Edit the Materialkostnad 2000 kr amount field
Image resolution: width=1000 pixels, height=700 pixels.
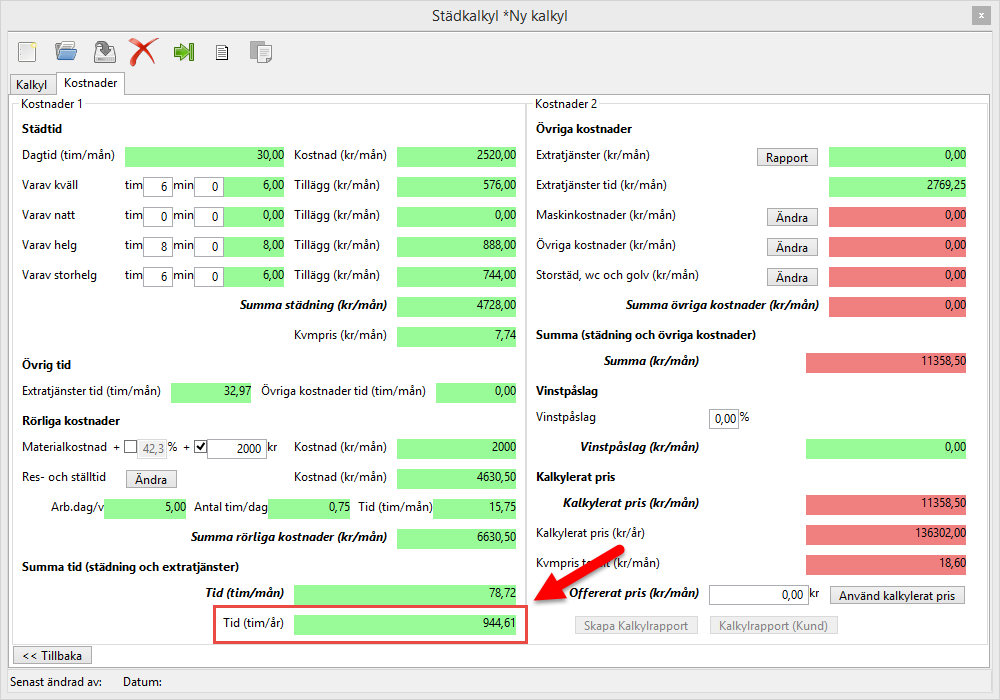[237, 449]
